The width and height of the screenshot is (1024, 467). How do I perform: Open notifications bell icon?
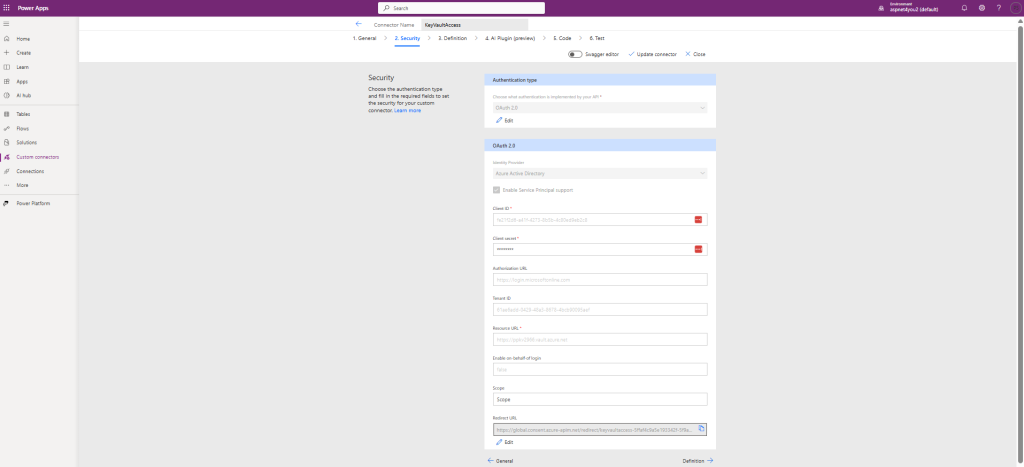click(965, 8)
